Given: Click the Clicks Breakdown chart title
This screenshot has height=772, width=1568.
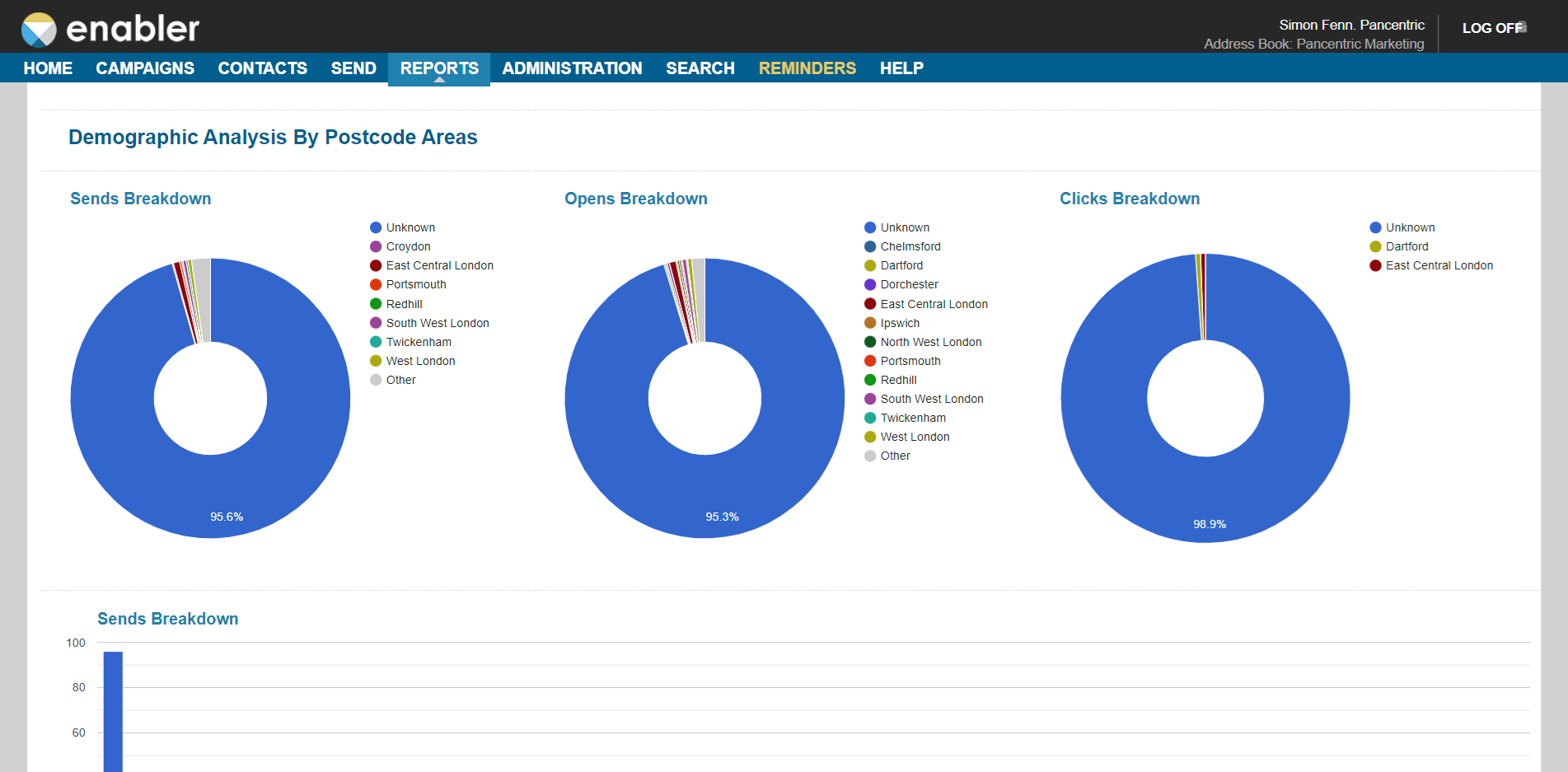Looking at the screenshot, I should (1130, 199).
